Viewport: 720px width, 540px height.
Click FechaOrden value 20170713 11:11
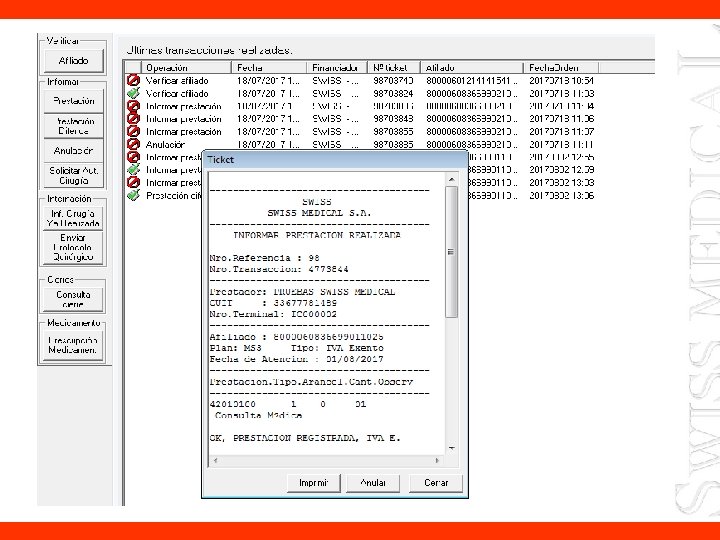[562, 145]
